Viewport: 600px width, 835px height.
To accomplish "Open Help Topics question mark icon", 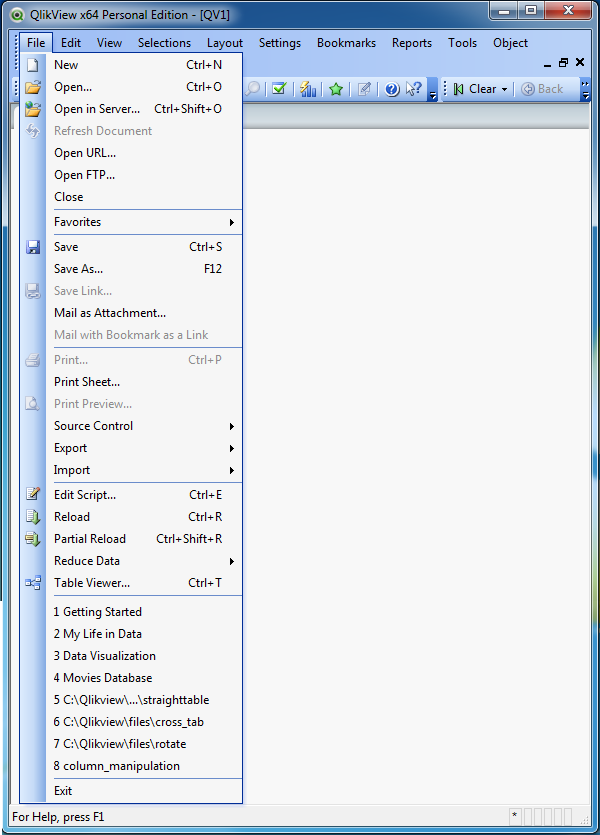I will [x=392, y=89].
